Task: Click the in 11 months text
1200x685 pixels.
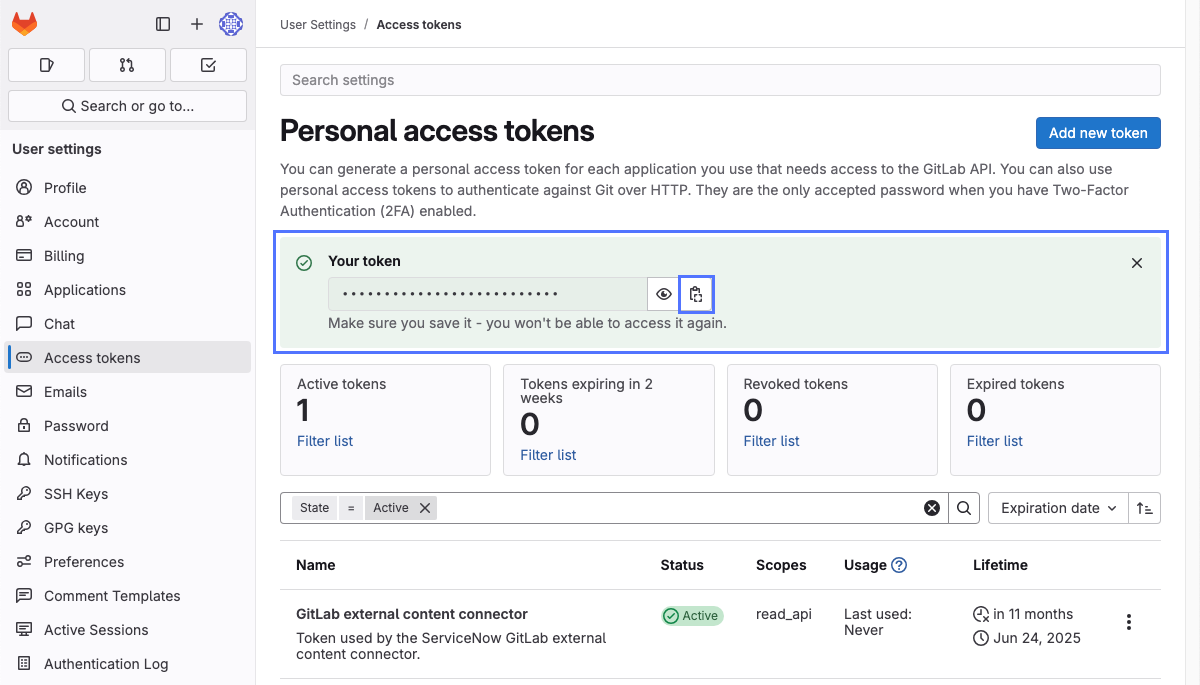Action: click(x=1033, y=614)
